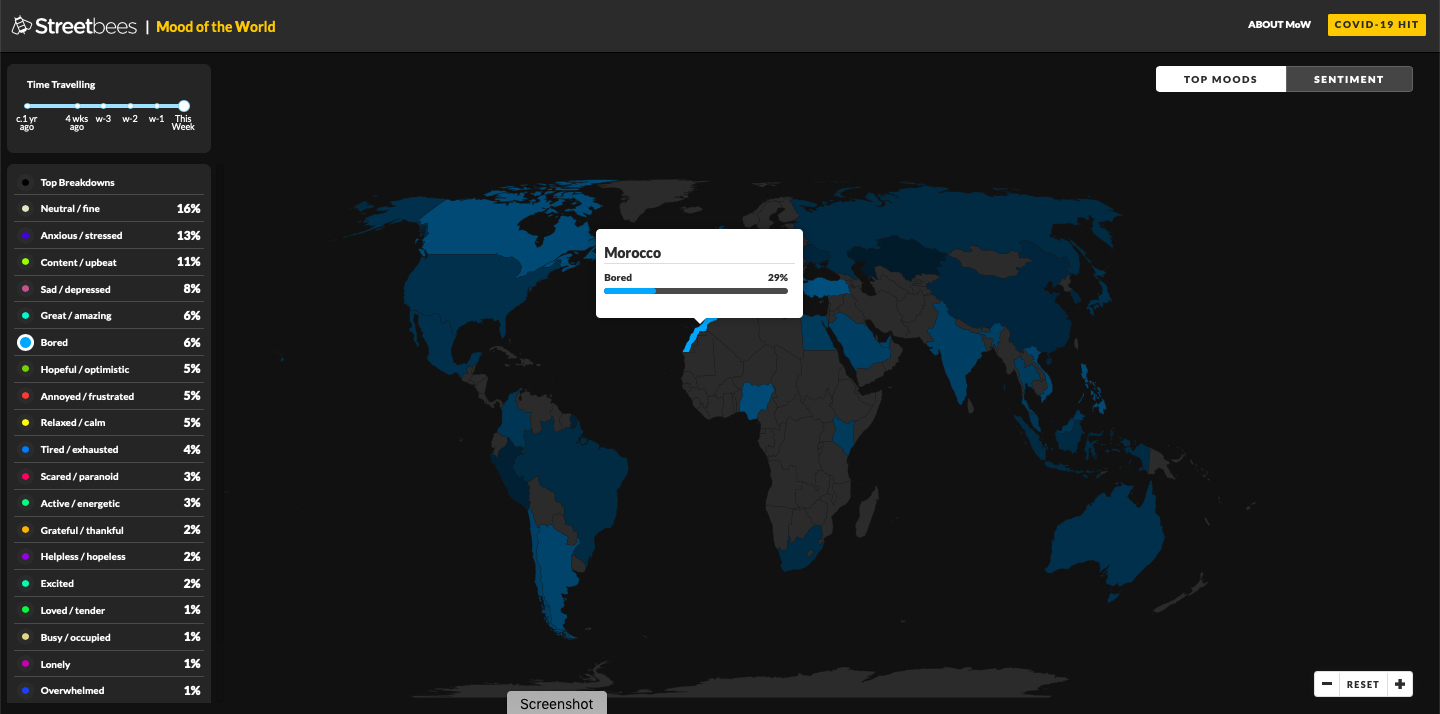Open the COVID-19 HIT page
Viewport: 1440px width, 714px height.
(1377, 24)
